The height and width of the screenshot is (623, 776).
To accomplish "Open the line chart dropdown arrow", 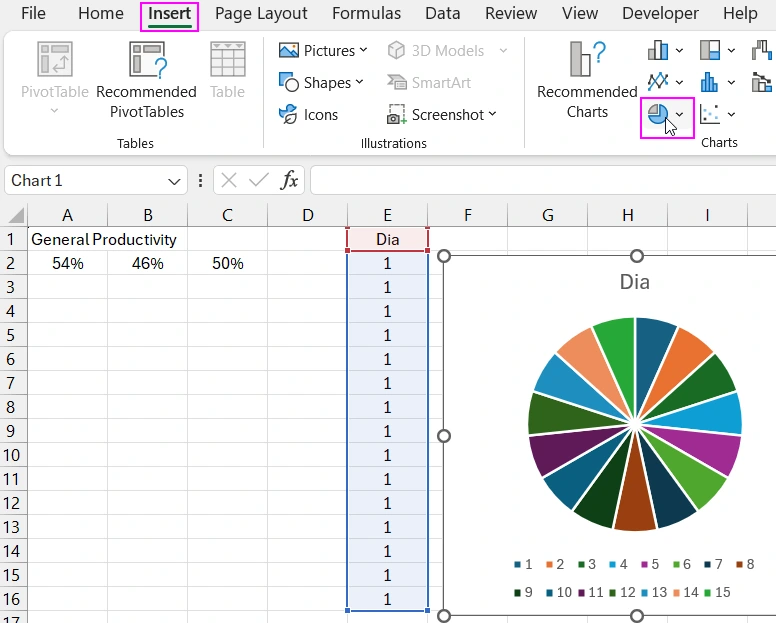I will click(x=679, y=83).
